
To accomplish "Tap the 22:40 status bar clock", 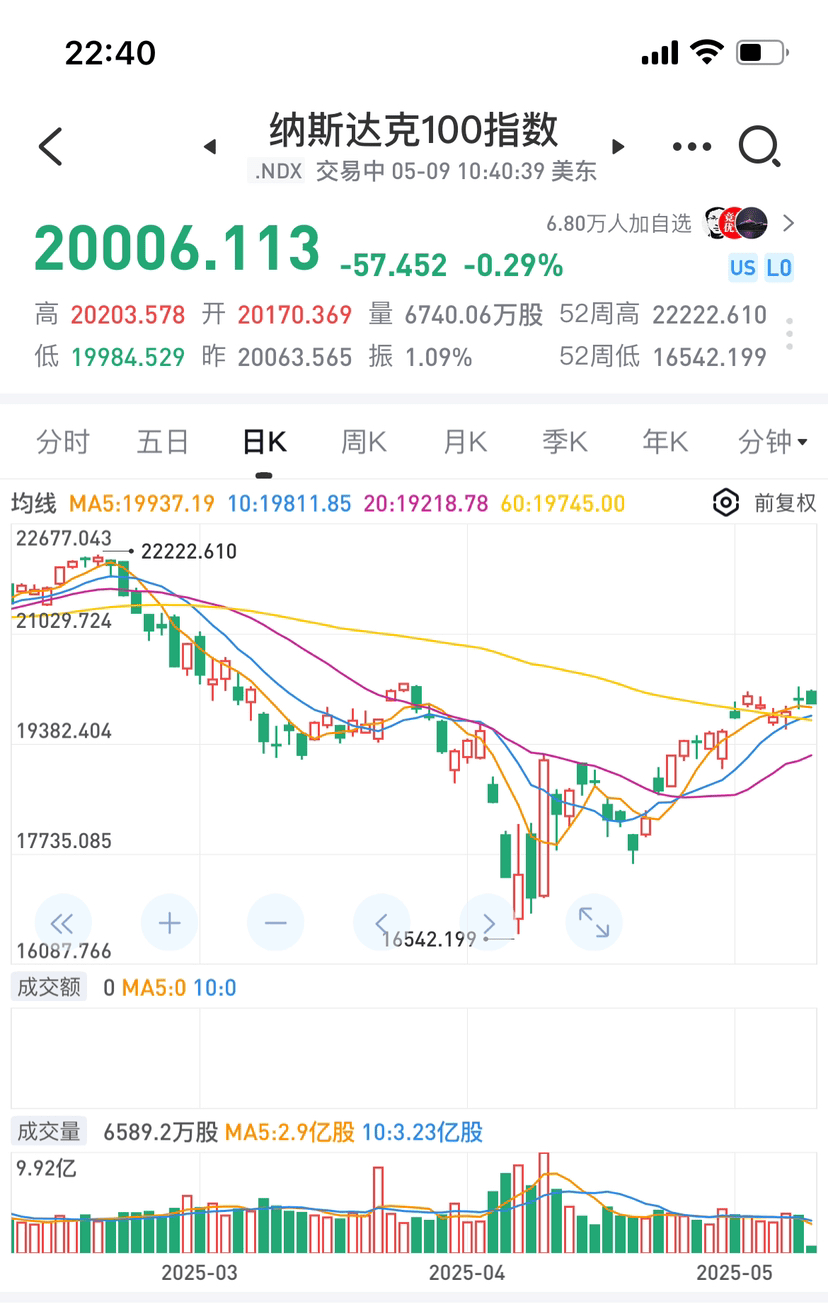I will click(x=110, y=53).
